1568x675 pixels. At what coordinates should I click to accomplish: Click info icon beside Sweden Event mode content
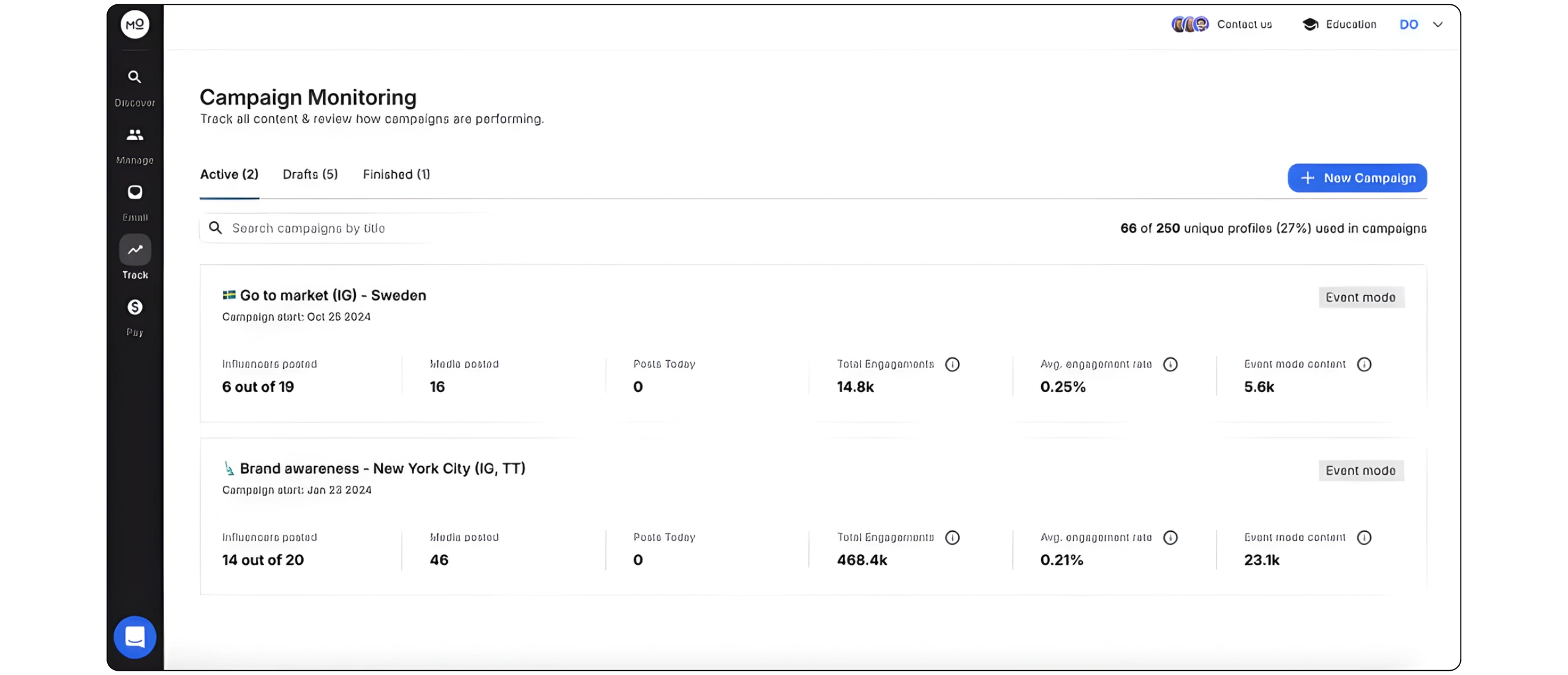pos(1364,364)
